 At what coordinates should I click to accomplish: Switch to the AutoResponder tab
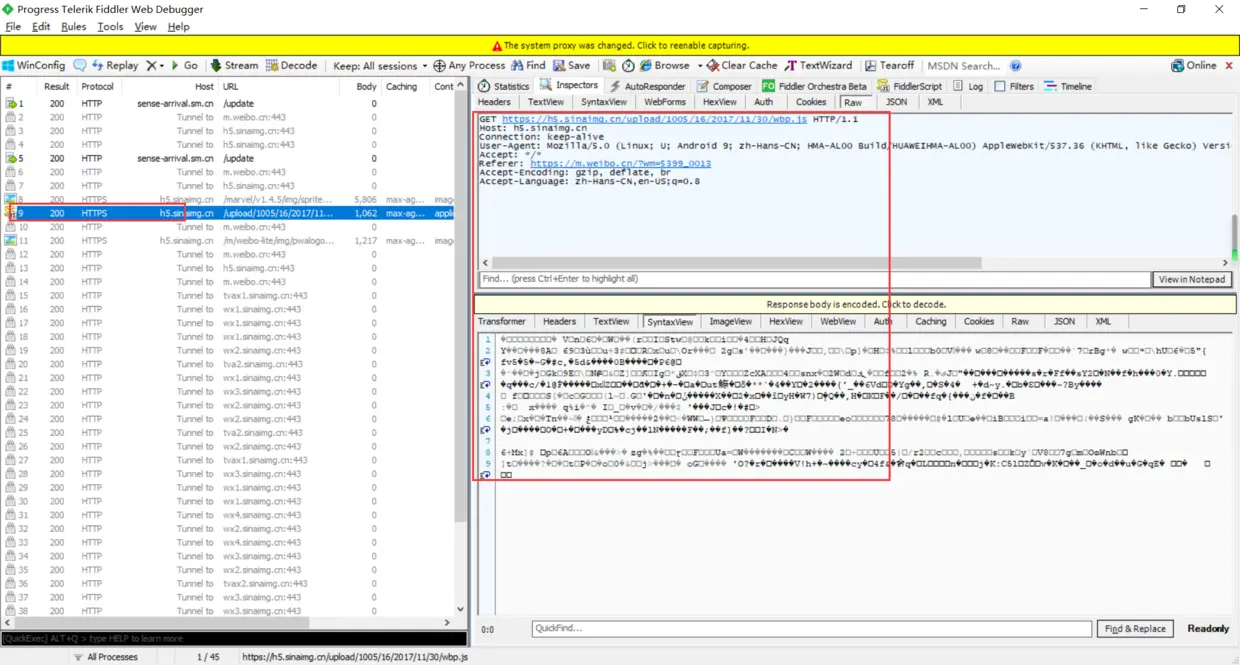pos(647,86)
